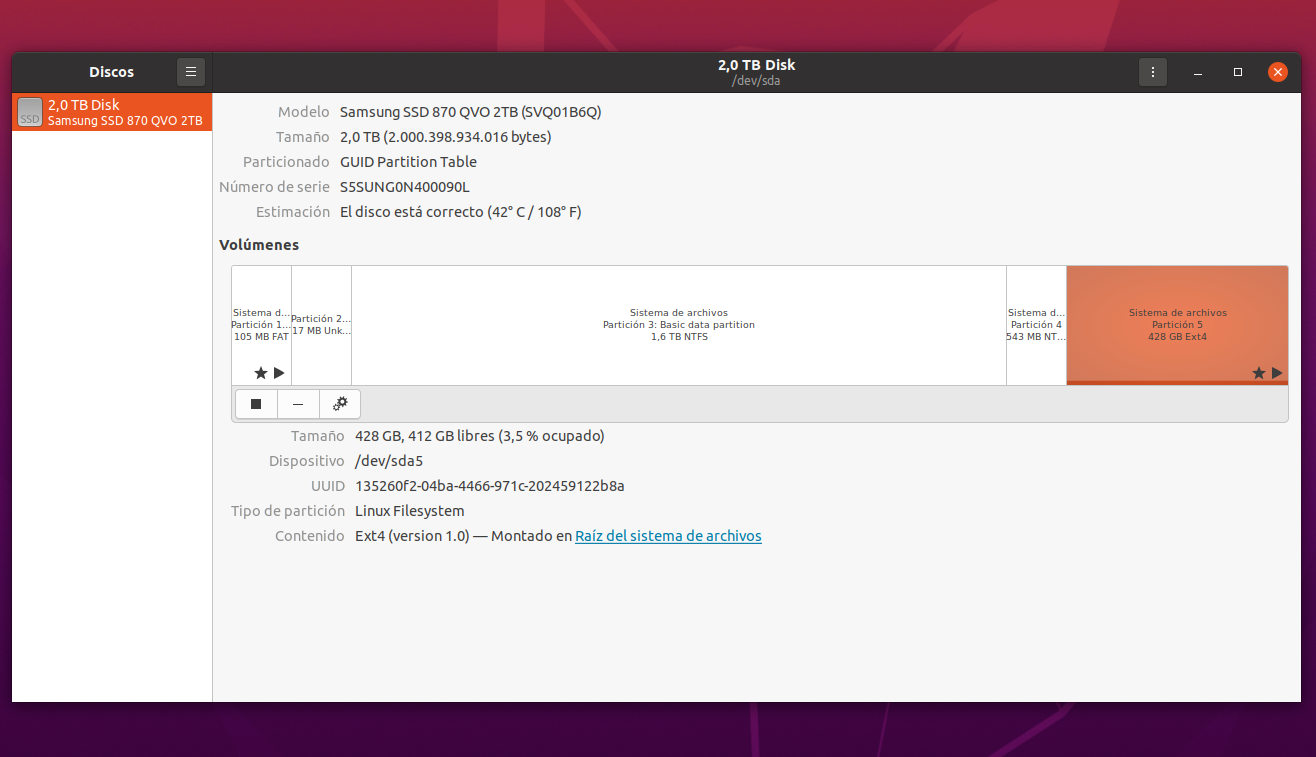Minimize the Discos window
The image size is (1316, 757).
(x=1199, y=72)
